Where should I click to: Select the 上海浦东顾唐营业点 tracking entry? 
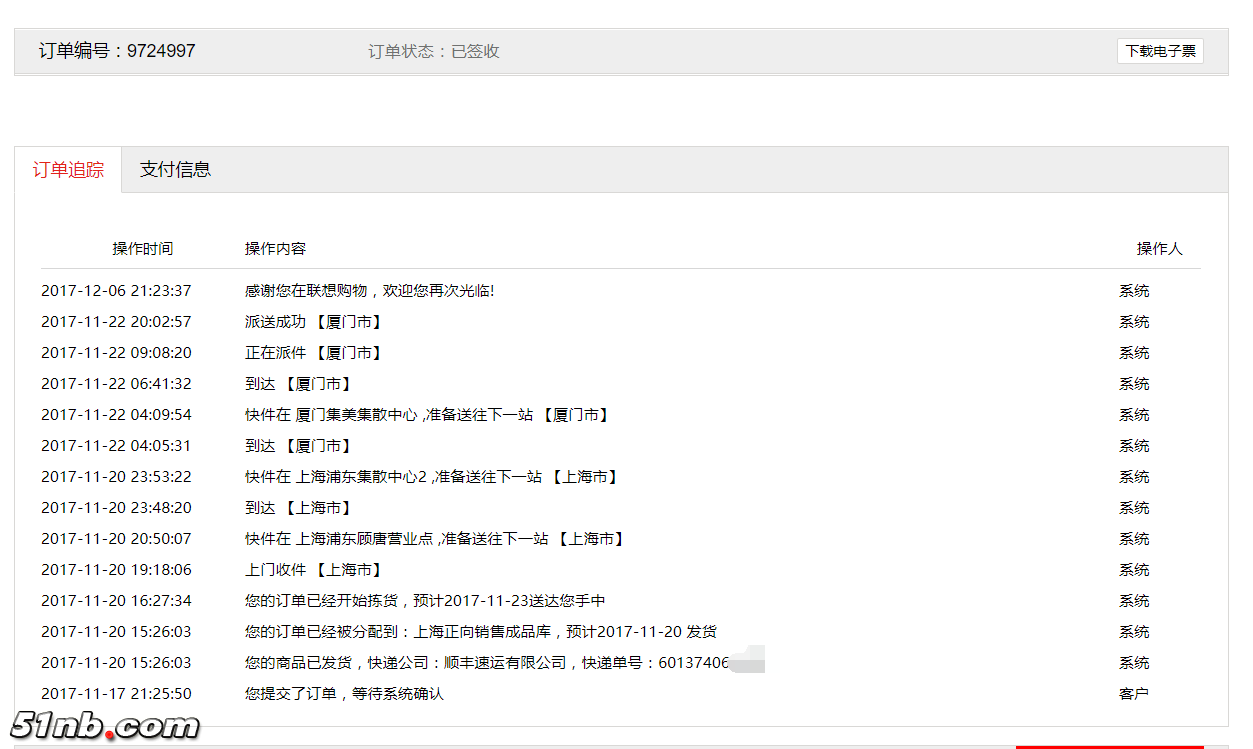(x=437, y=539)
